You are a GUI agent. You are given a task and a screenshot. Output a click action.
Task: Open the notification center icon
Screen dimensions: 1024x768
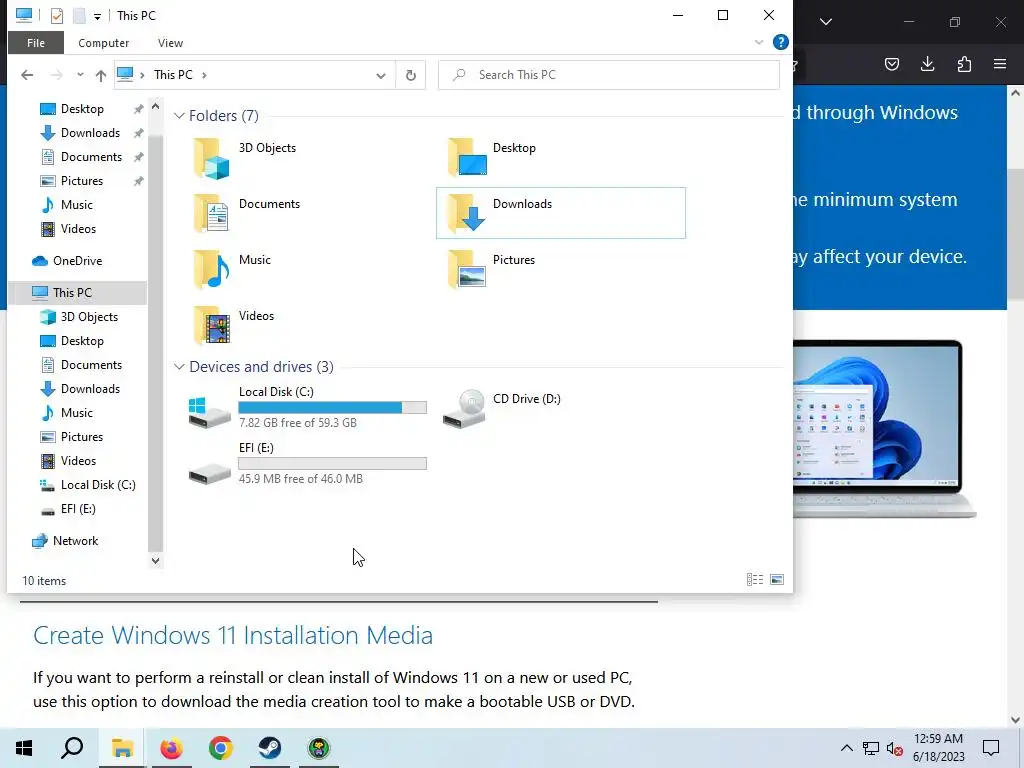click(991, 748)
